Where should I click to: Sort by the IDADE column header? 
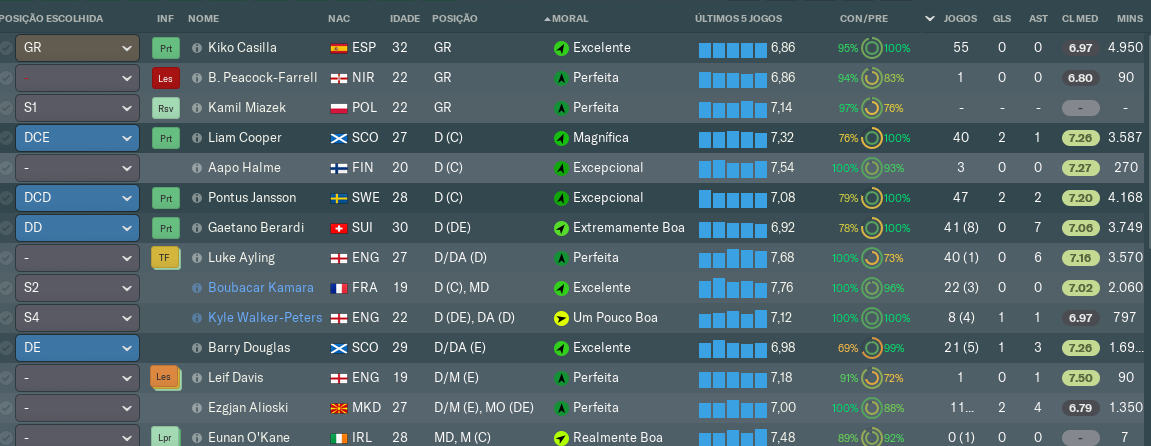tap(404, 18)
